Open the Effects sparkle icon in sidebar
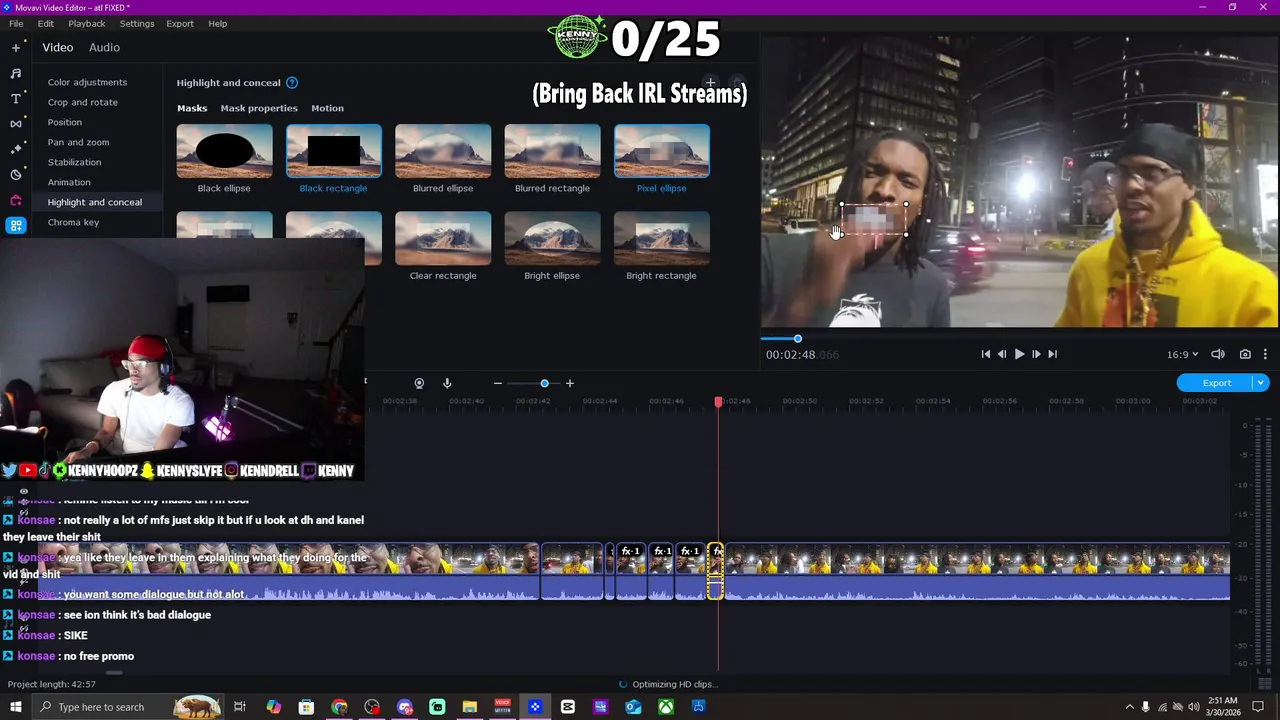This screenshot has height=720, width=1280. [x=16, y=148]
